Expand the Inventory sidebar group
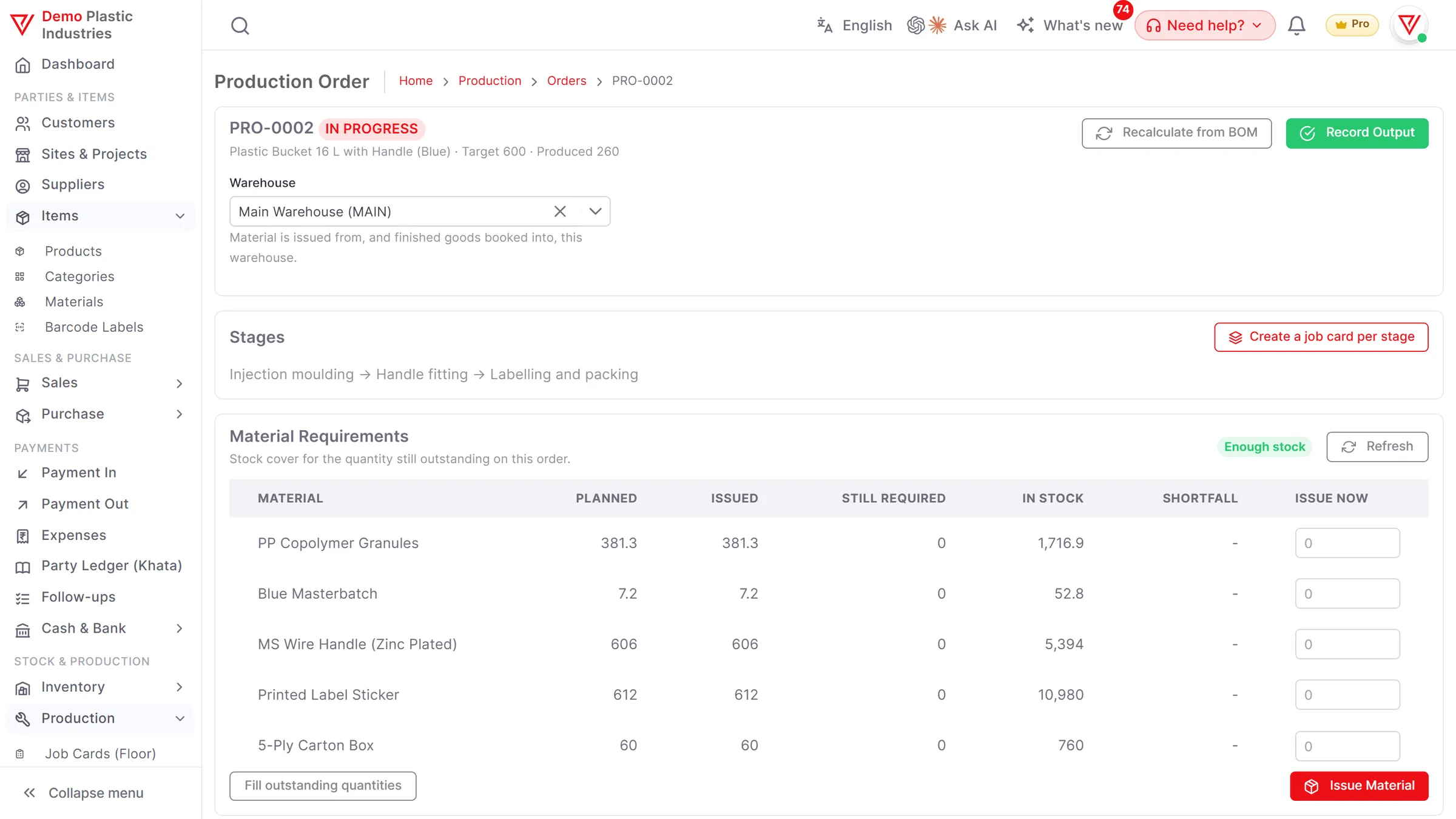1456x819 pixels. coord(101,687)
